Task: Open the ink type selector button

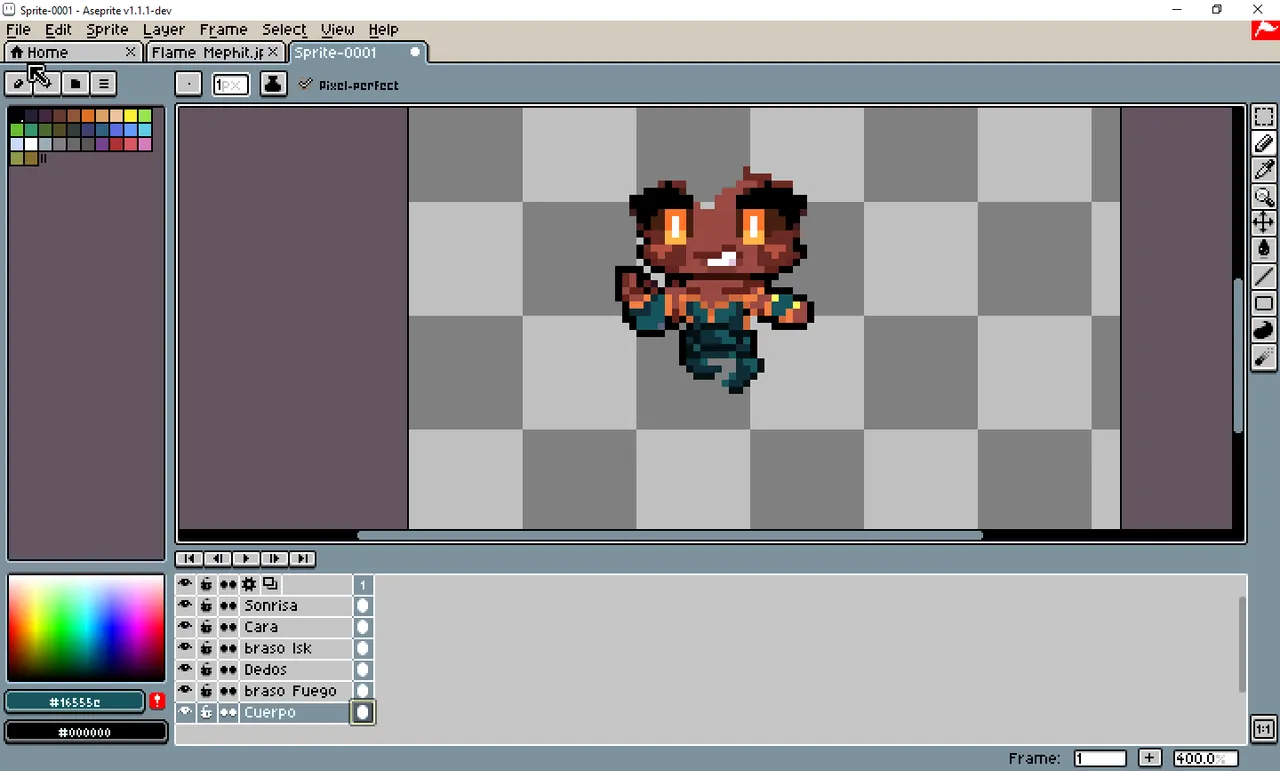Action: (x=273, y=84)
